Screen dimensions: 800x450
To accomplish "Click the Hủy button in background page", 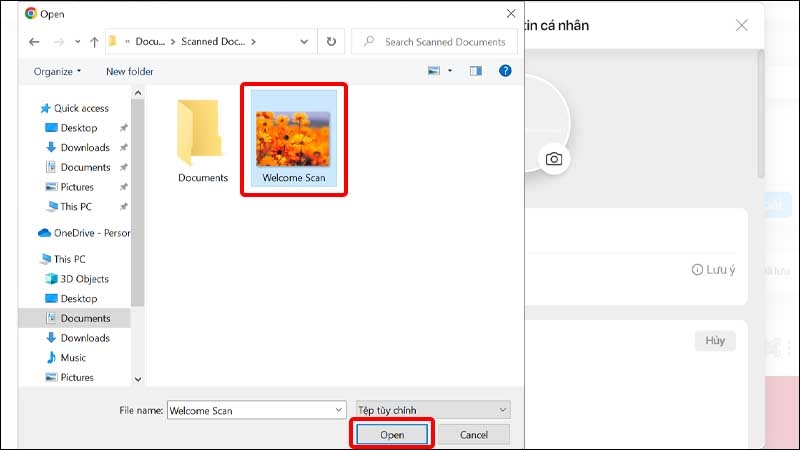I will click(715, 340).
